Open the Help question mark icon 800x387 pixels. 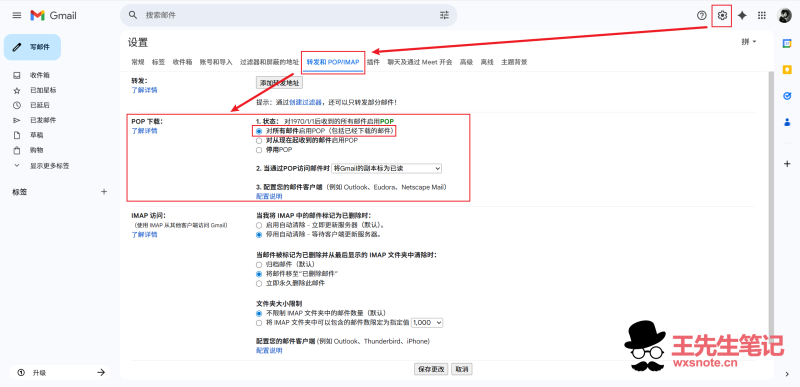[702, 15]
